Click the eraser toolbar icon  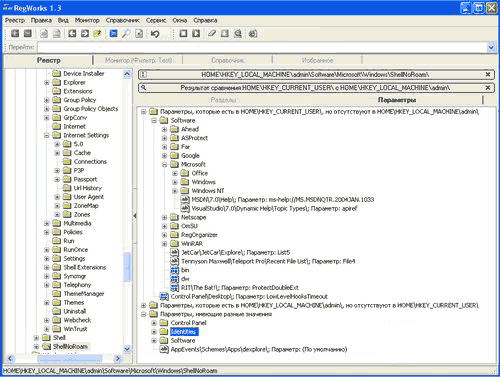212,33
